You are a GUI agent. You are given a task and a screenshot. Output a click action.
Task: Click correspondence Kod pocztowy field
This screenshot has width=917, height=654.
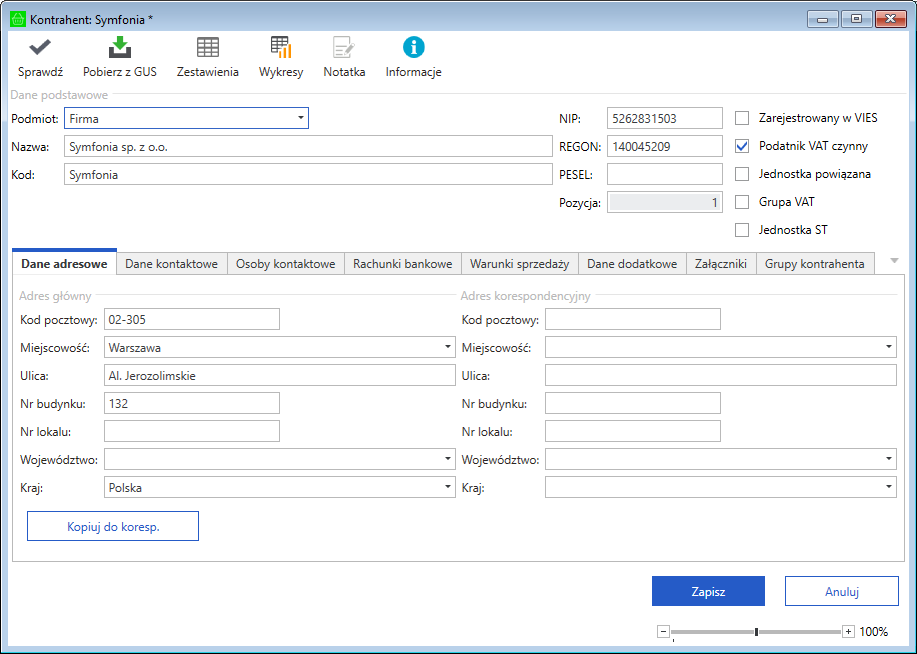tap(633, 319)
